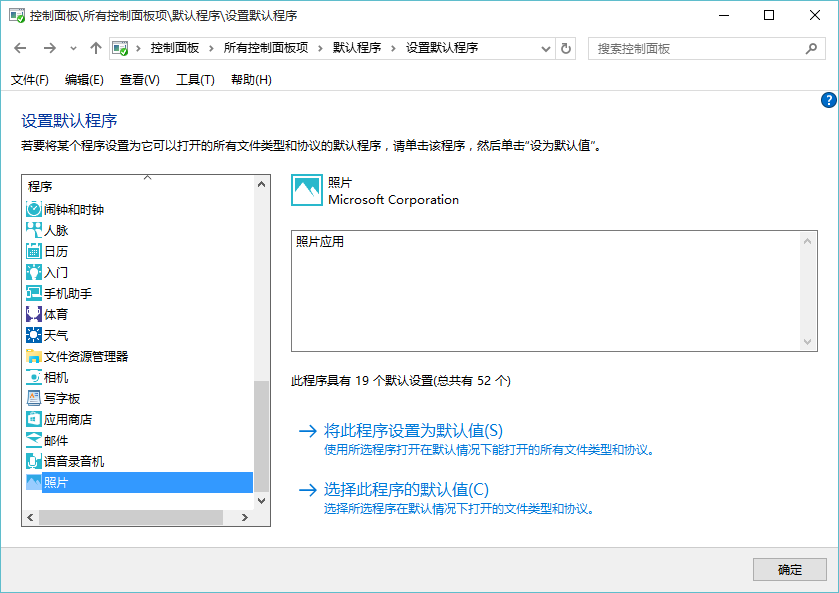Screen dimensions: 839x593
Task: Expand the address bar history dropdown
Action: 546,48
